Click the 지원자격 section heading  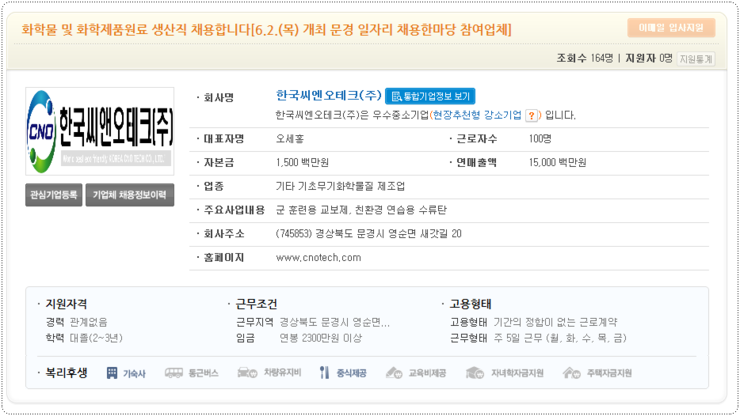66,304
